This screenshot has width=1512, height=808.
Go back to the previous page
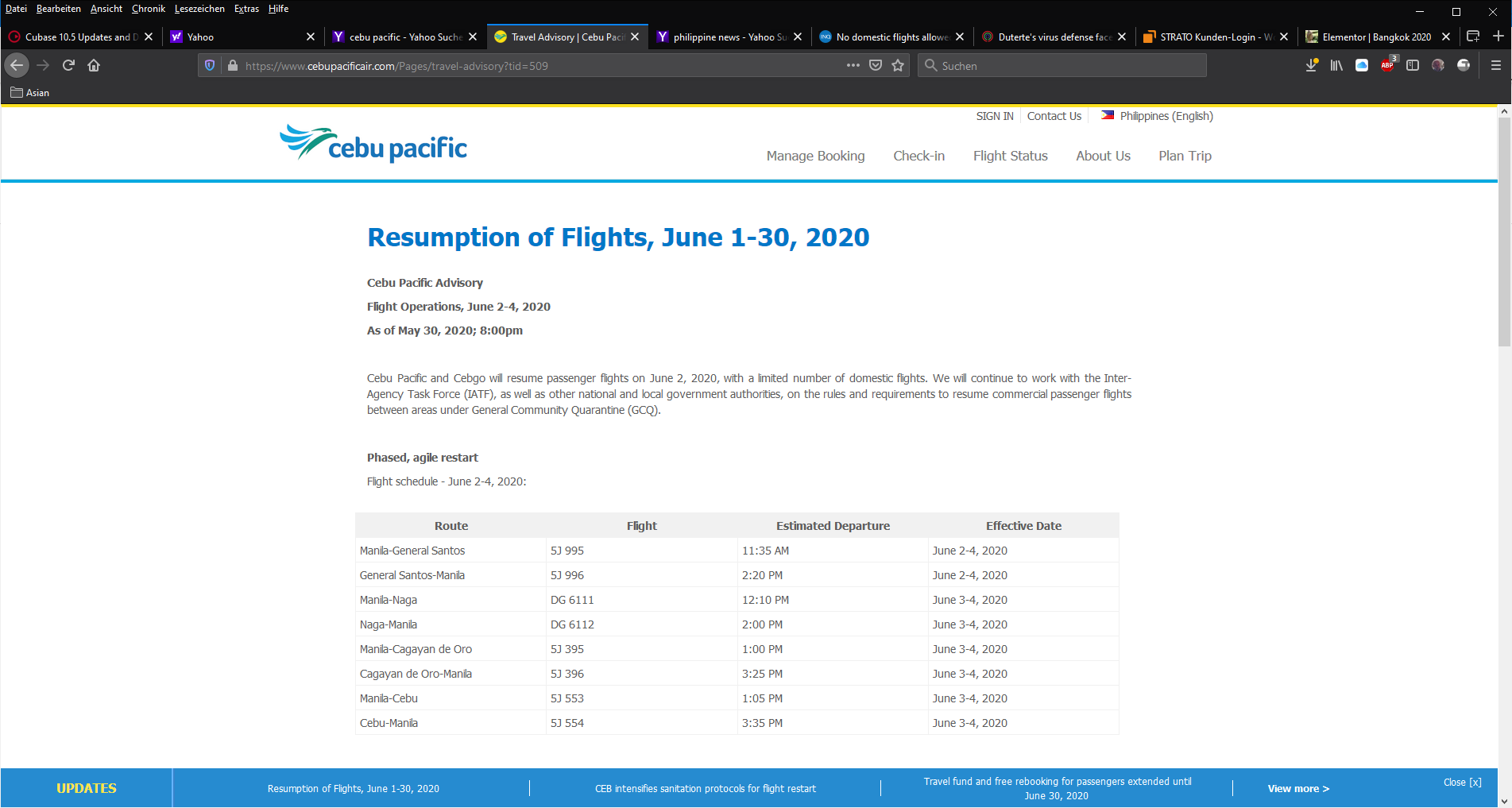coord(17,65)
